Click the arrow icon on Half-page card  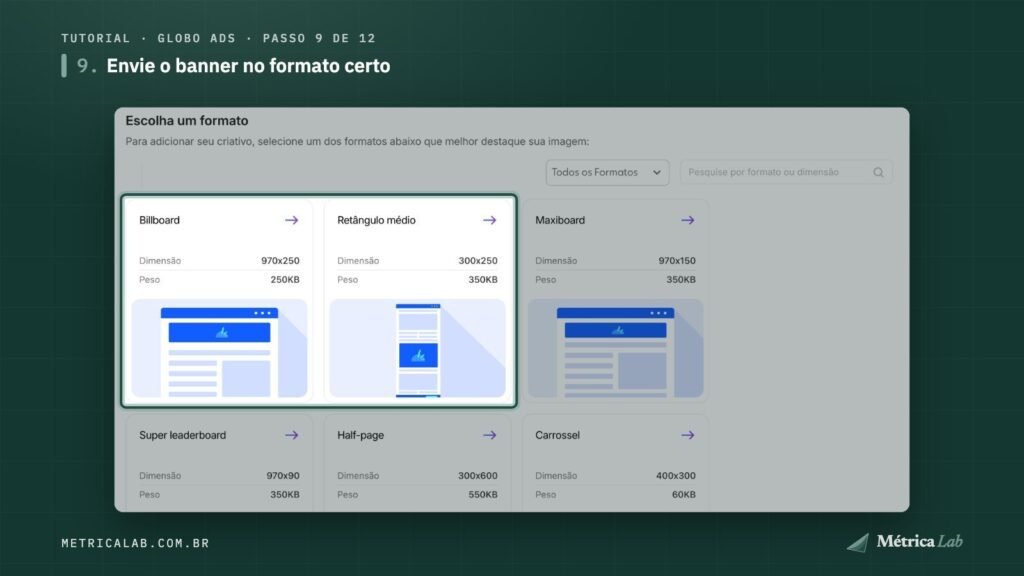489,435
